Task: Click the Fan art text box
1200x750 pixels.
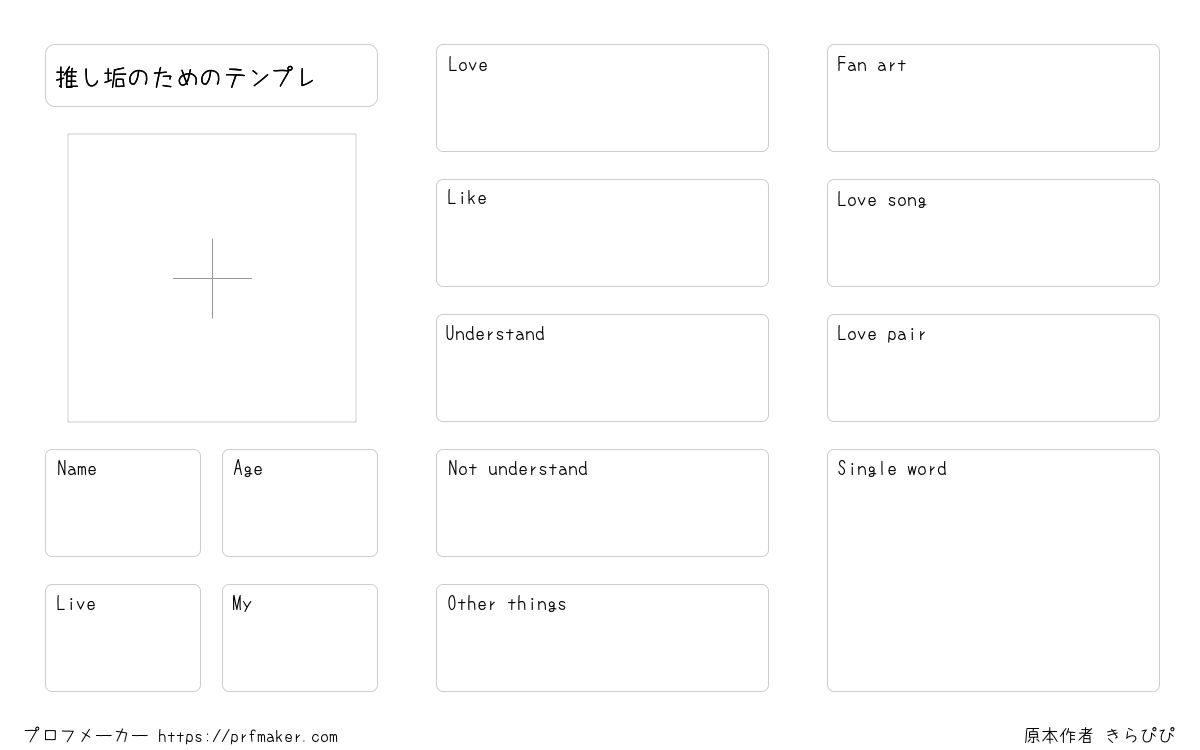Action: [x=993, y=98]
